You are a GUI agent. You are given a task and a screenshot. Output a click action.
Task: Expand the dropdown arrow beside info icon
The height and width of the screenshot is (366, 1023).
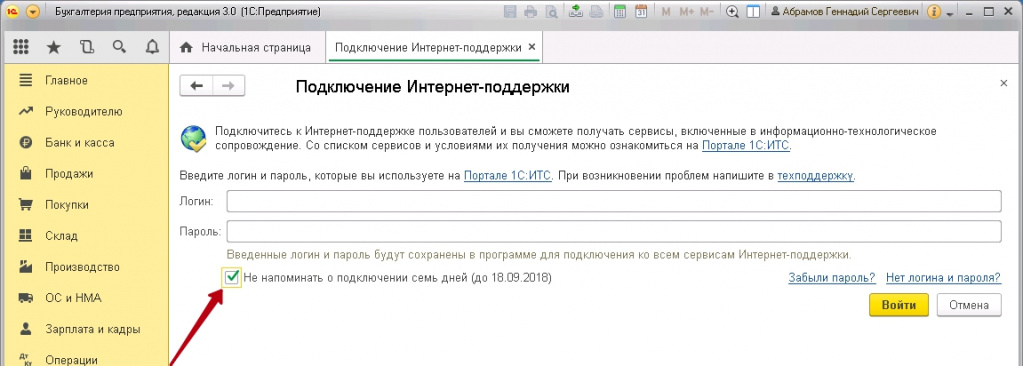pyautogui.click(x=949, y=14)
